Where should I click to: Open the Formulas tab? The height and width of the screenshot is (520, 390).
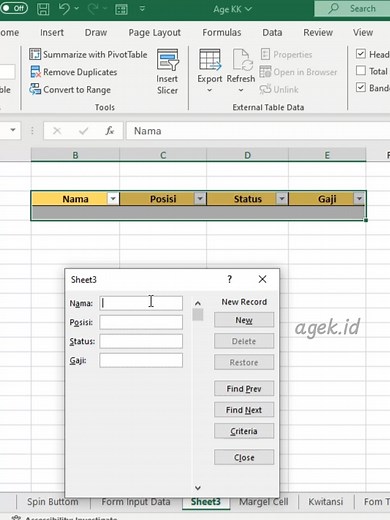tap(222, 33)
